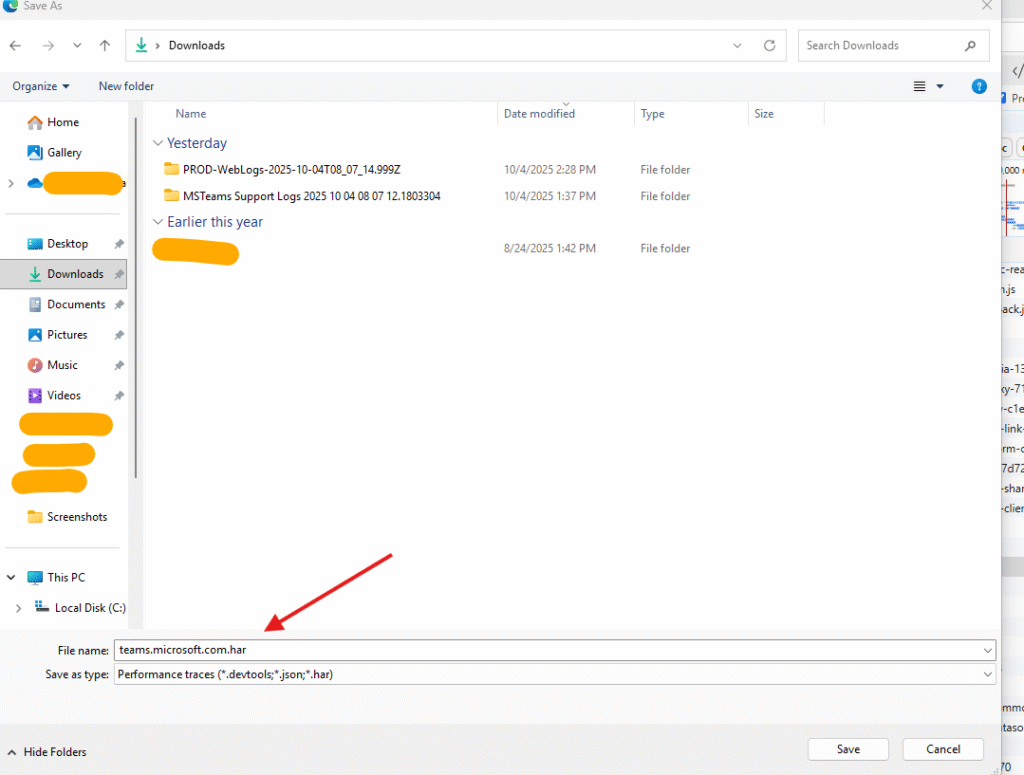Open the File name history dropdown
Screen dimensions: 1024x775
[987, 650]
